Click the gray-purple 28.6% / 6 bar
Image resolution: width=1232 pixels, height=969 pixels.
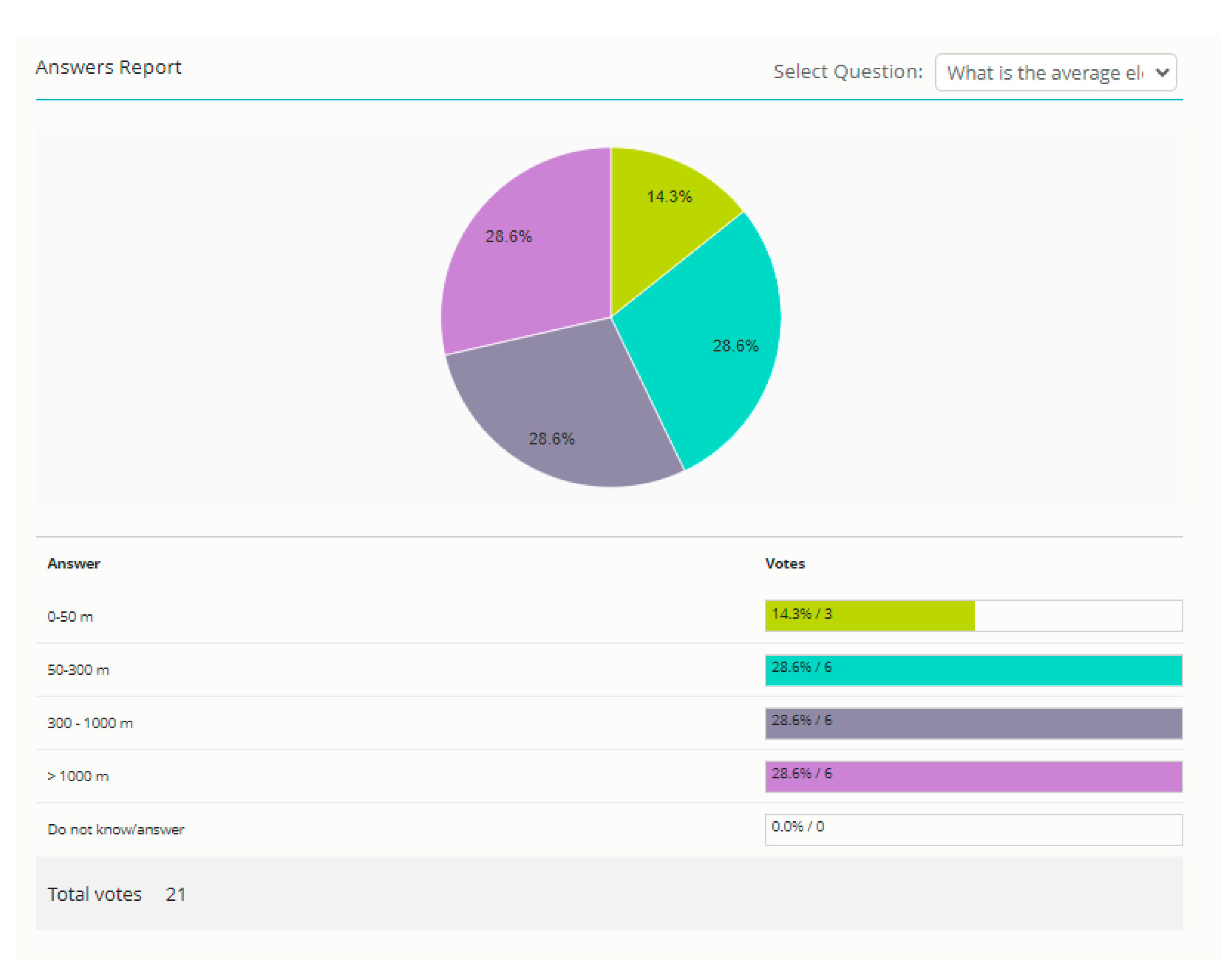point(973,723)
